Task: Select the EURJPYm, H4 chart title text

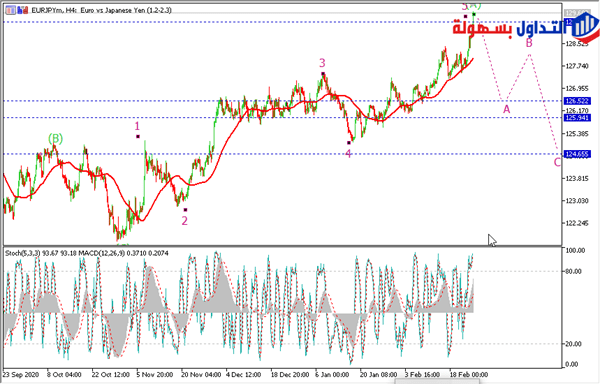Action: pyautogui.click(x=101, y=10)
